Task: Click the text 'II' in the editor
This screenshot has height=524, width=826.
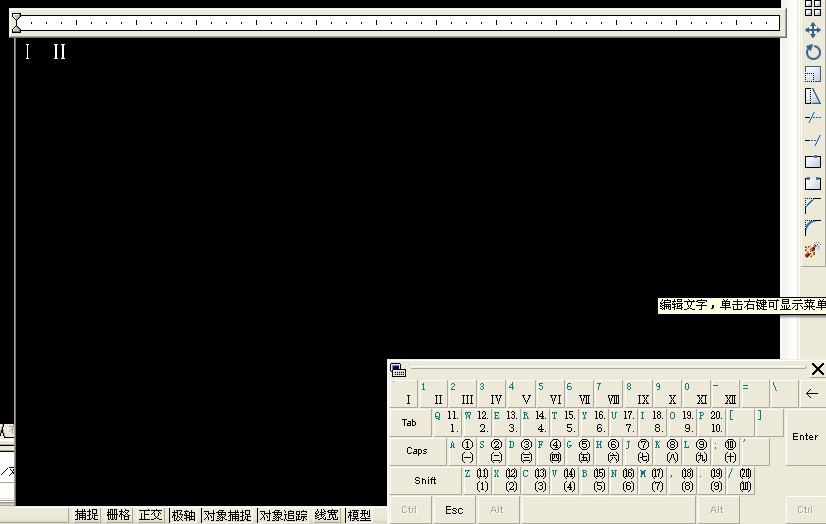Action: pos(60,52)
